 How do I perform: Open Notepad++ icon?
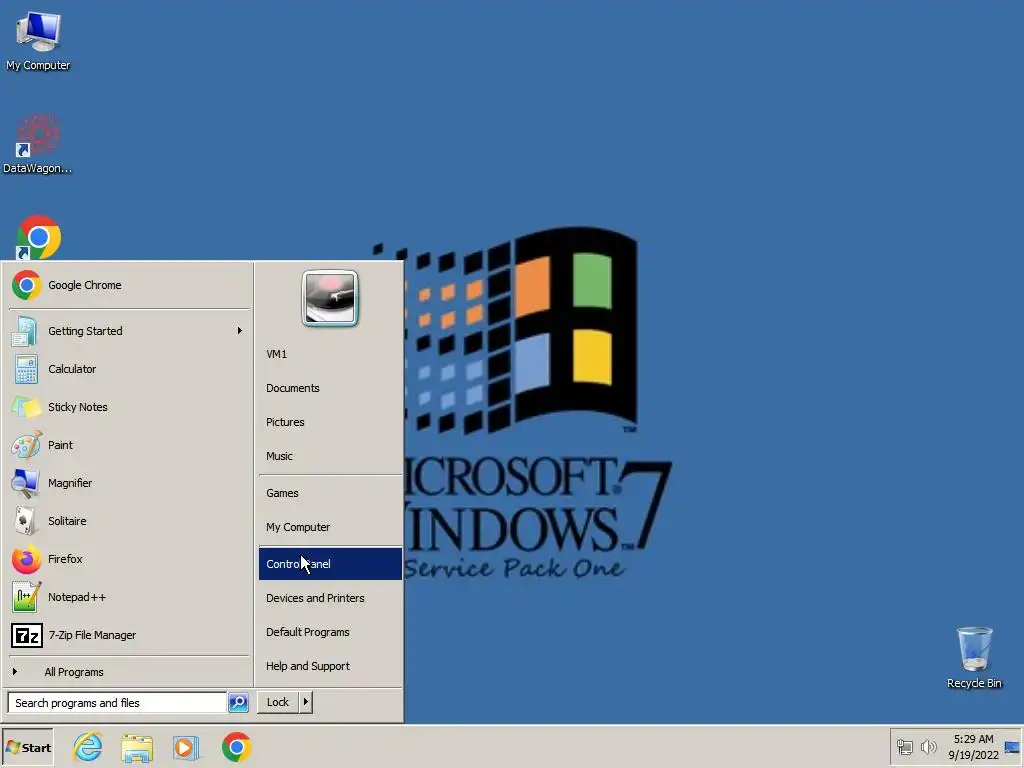(26, 597)
